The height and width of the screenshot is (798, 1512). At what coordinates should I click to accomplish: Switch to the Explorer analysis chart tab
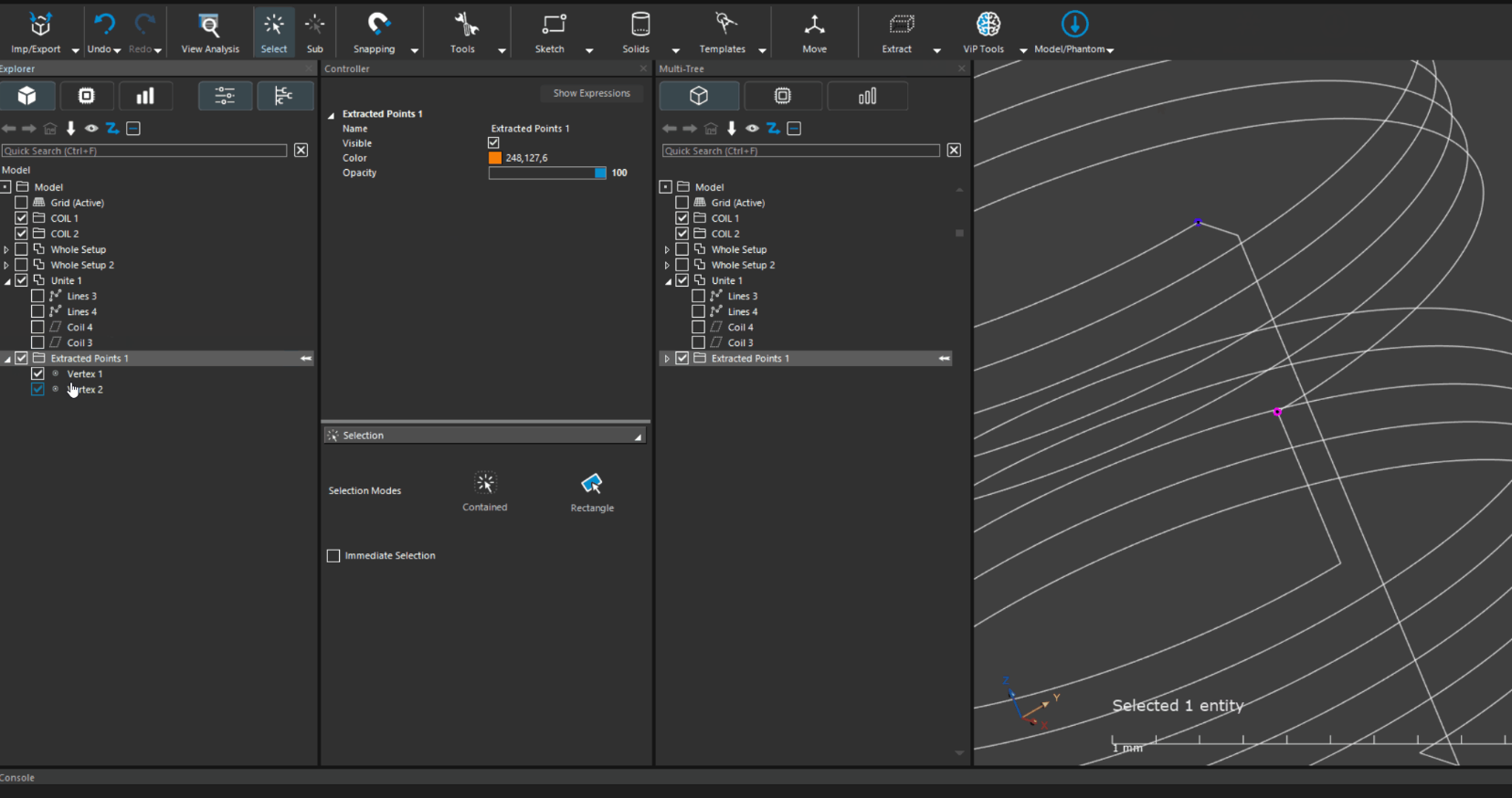(144, 96)
